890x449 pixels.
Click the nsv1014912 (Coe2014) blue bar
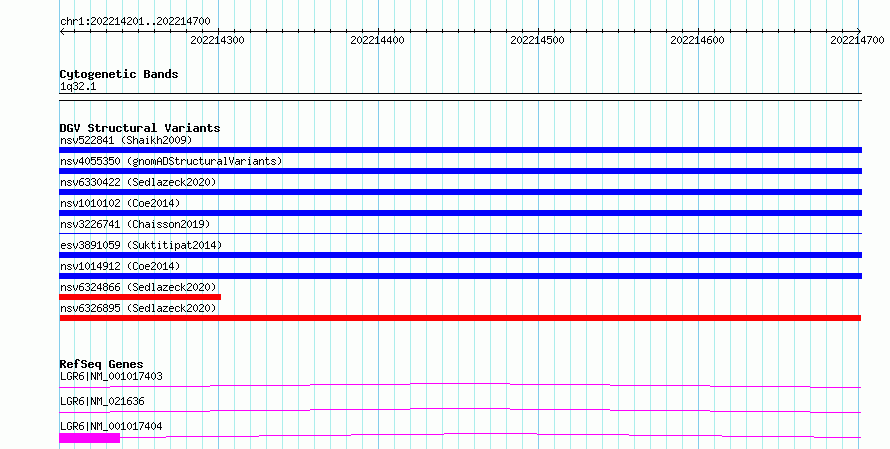[460, 276]
